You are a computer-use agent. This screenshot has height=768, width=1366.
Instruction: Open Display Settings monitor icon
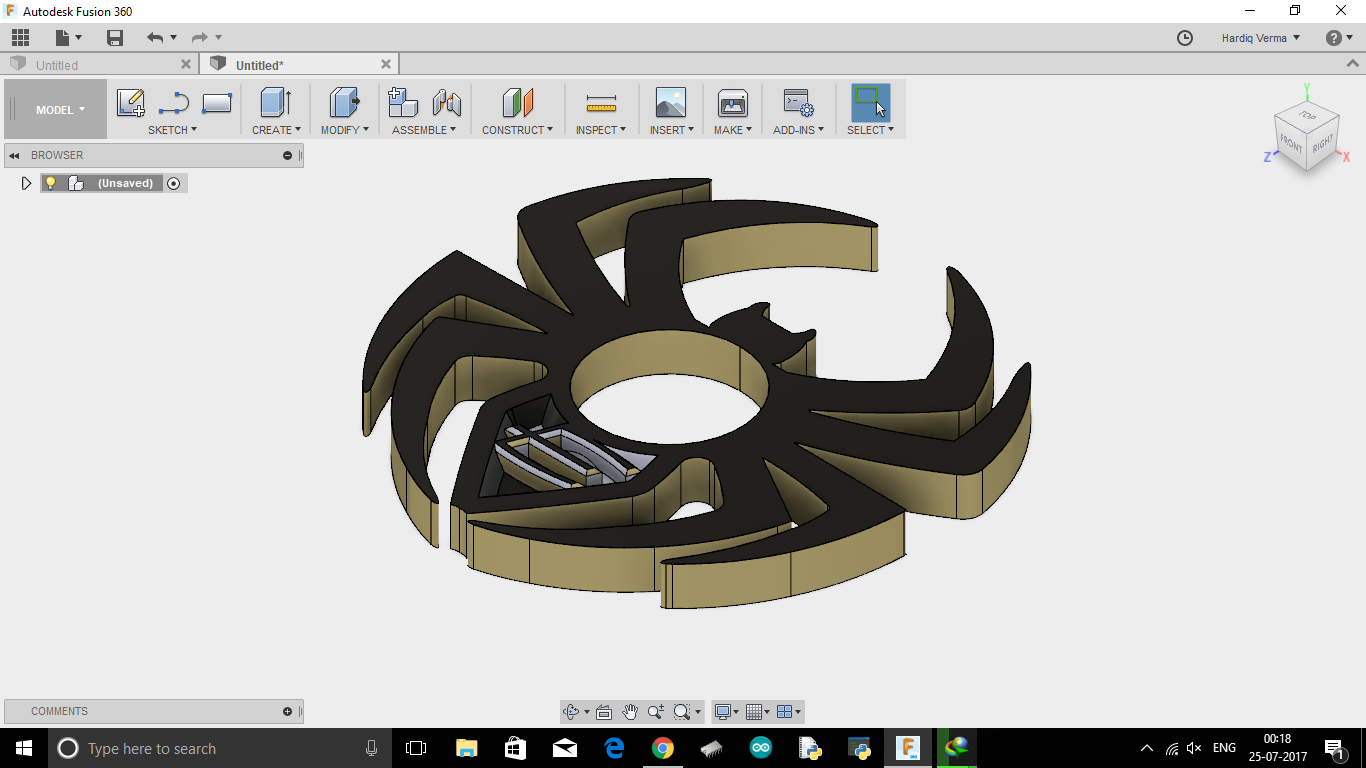pos(723,712)
